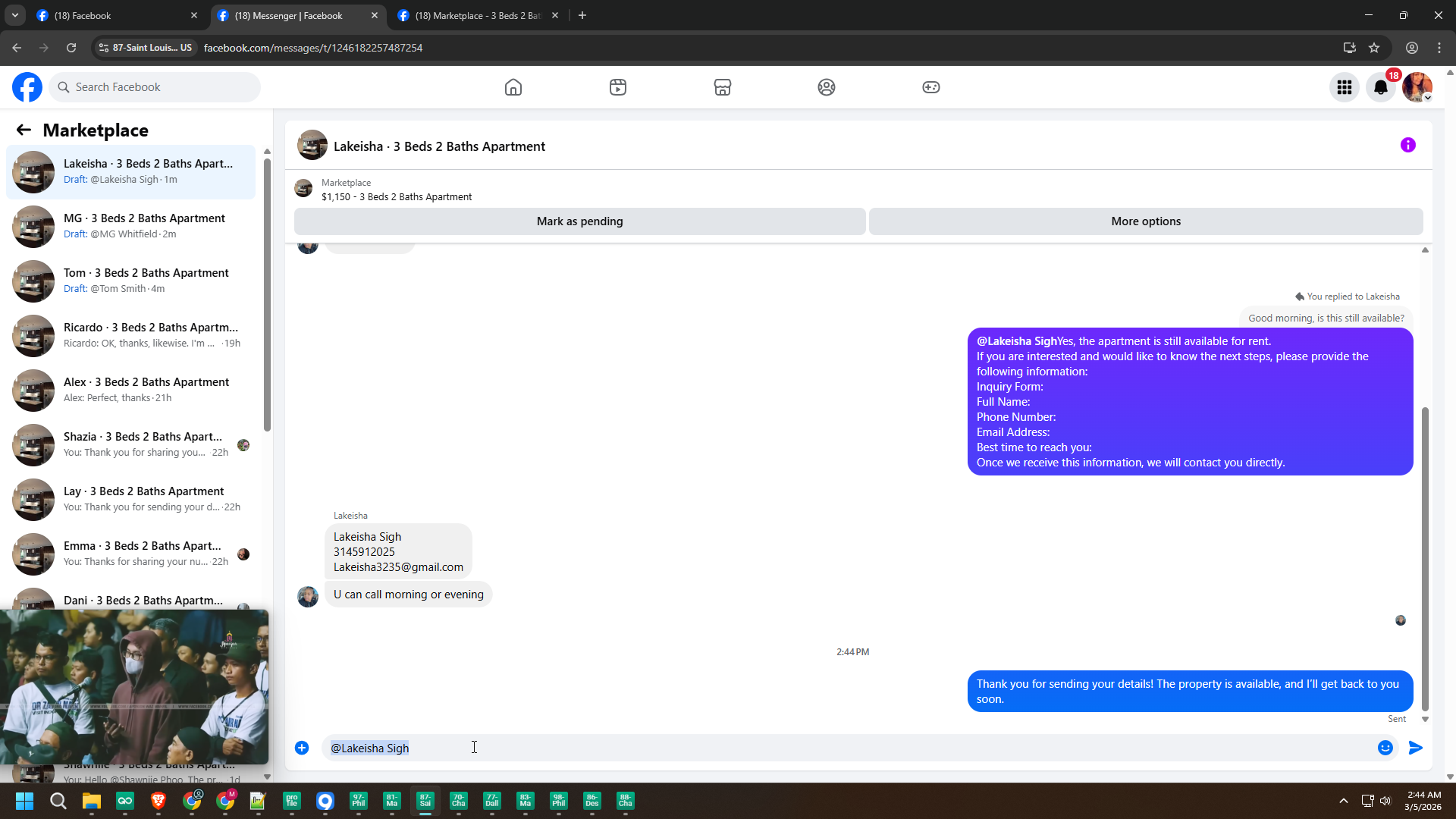
Task: Focus the Search Facebook field
Action: coord(155,87)
